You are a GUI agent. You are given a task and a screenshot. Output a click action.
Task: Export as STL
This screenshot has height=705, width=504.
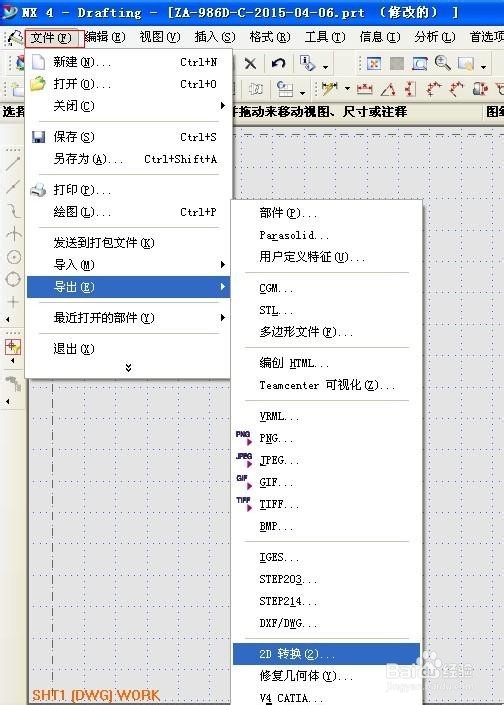click(327, 310)
